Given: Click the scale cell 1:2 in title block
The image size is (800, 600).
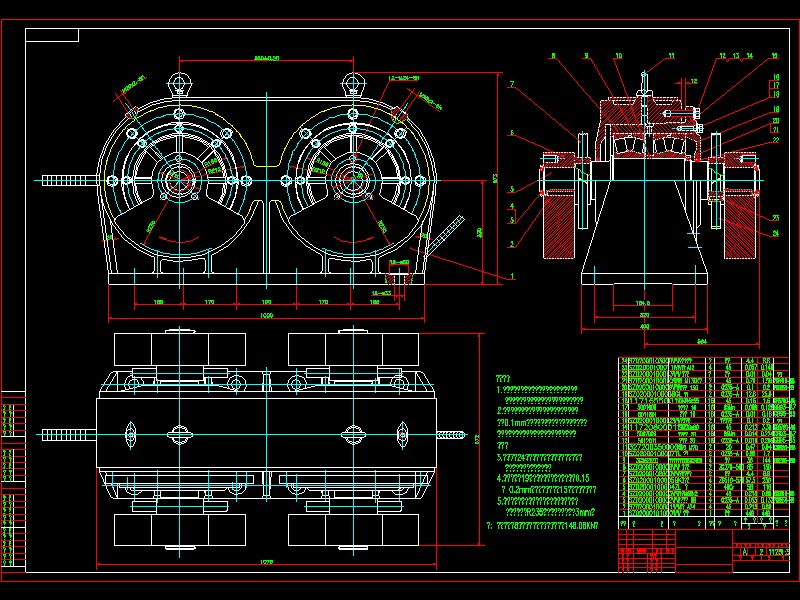Looking at the screenshot, I should coord(760,549).
